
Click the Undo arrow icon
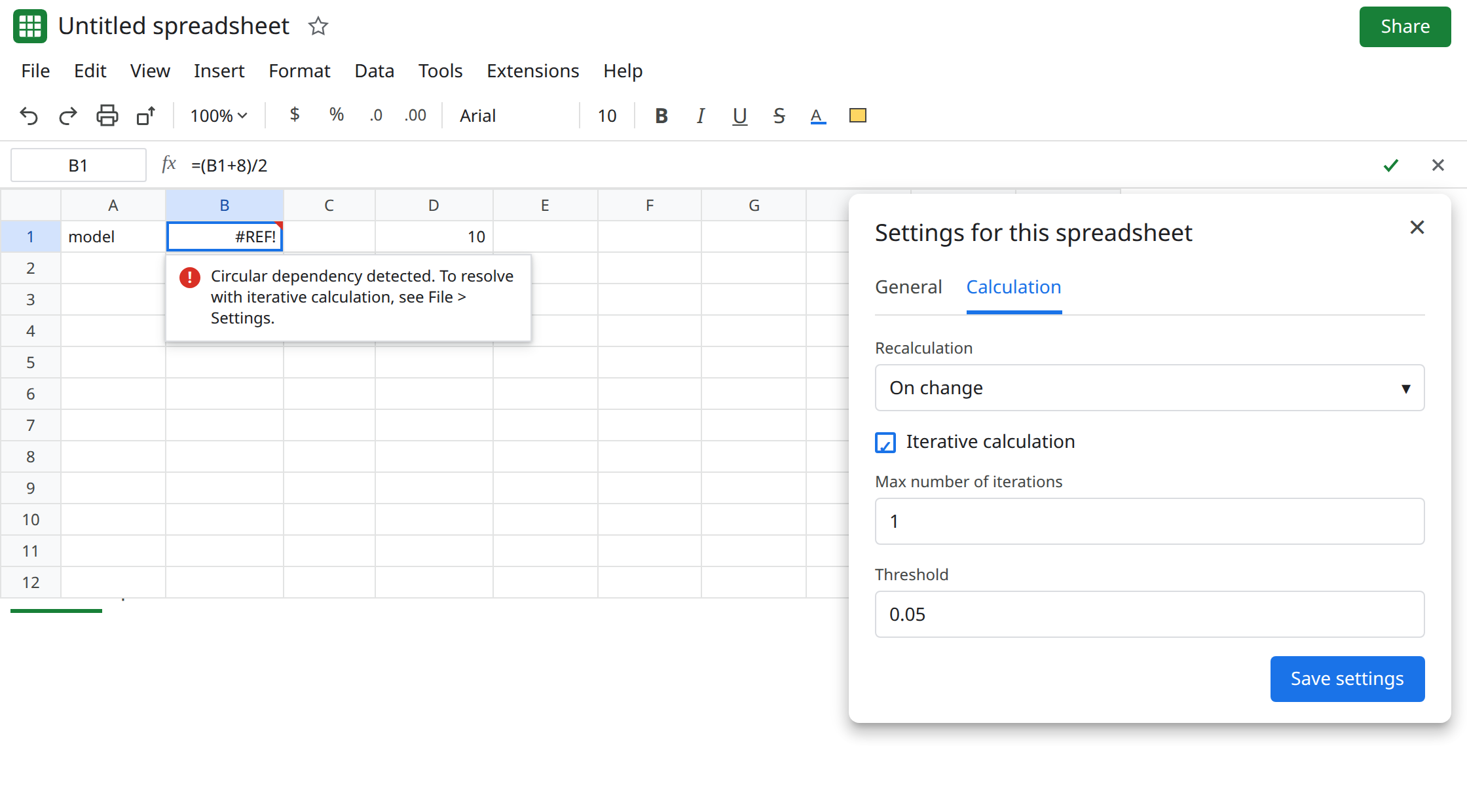[x=29, y=116]
